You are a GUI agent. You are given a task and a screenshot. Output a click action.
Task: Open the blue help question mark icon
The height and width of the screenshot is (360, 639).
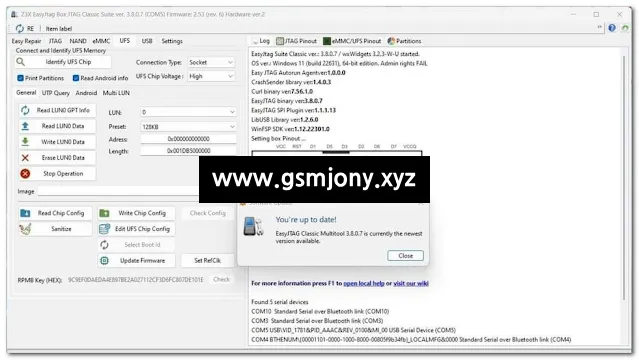[x=612, y=28]
